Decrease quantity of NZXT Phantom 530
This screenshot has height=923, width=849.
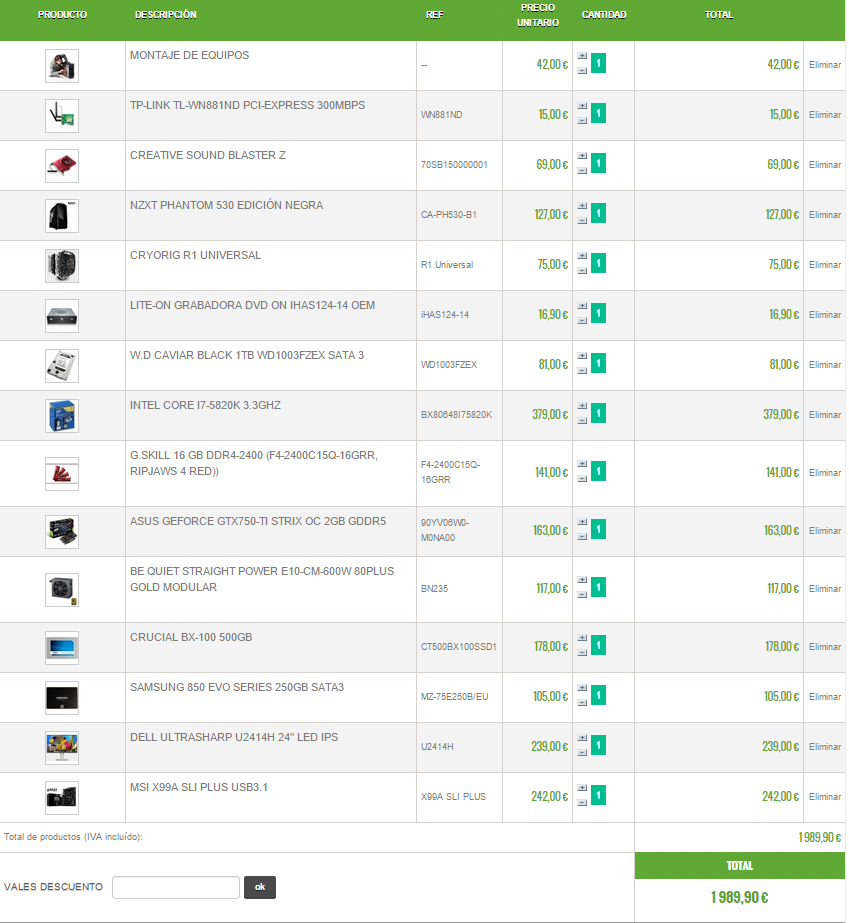tap(582, 221)
